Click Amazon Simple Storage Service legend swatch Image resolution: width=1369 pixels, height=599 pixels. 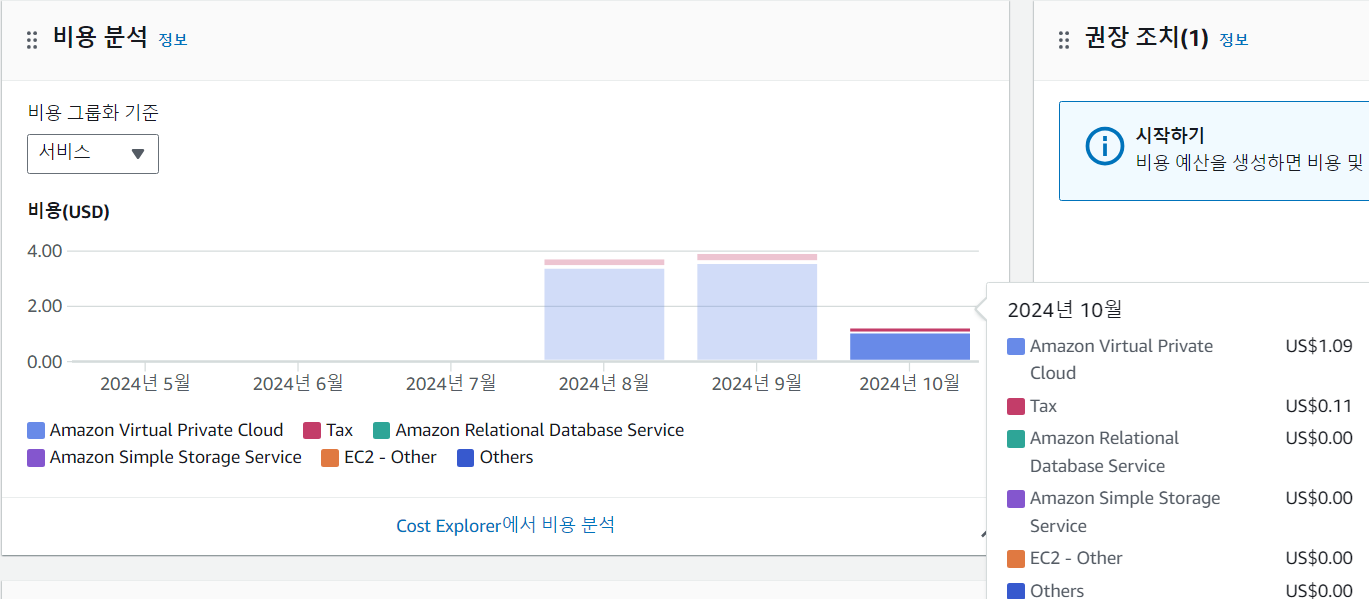coord(36,458)
